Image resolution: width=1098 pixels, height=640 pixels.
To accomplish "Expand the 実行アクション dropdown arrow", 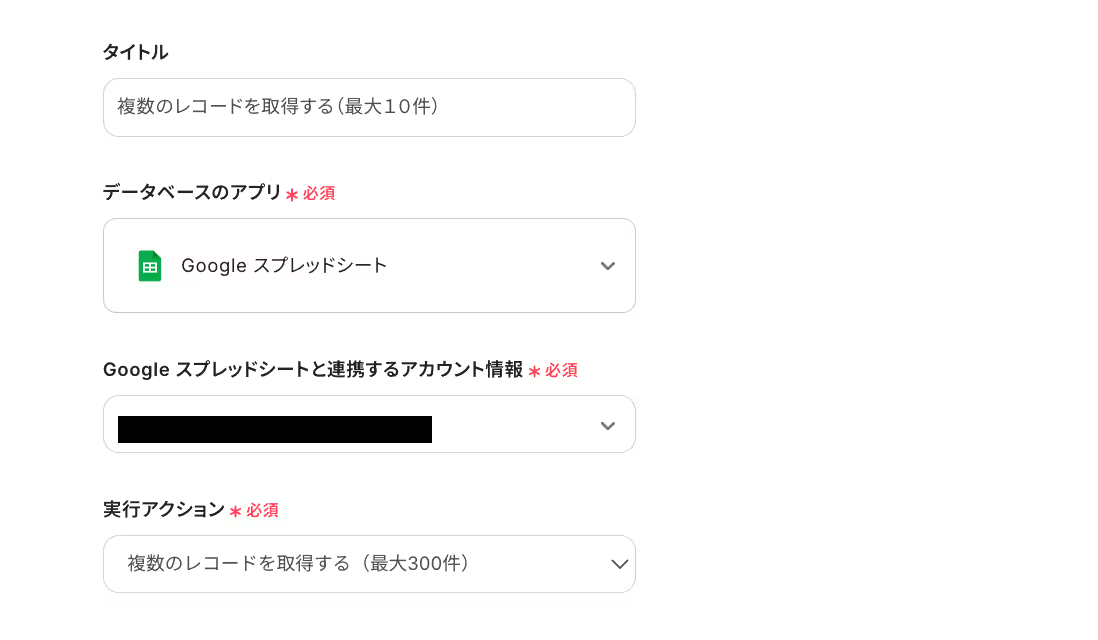I will tap(619, 564).
